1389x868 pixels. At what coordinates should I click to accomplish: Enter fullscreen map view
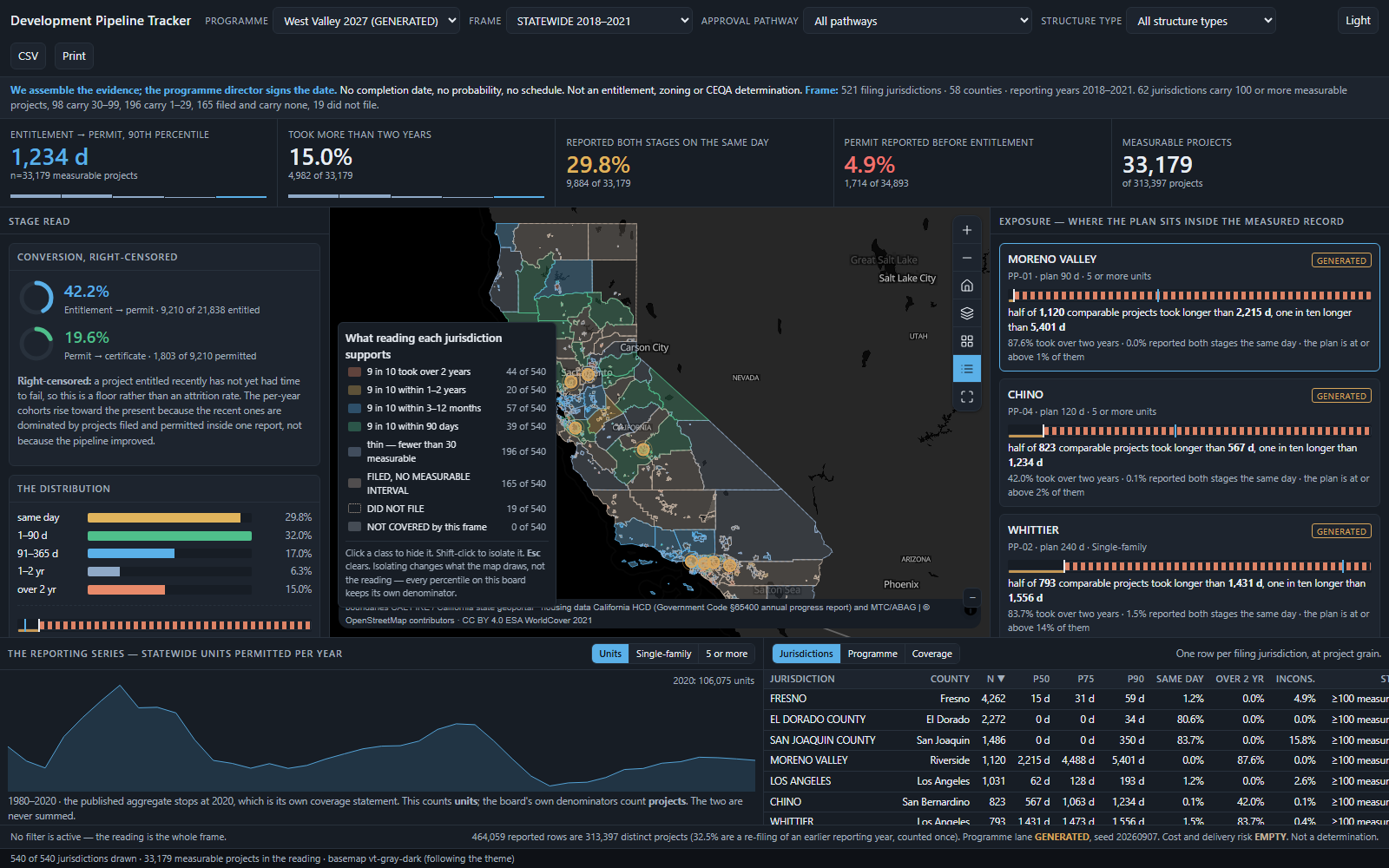(967, 397)
